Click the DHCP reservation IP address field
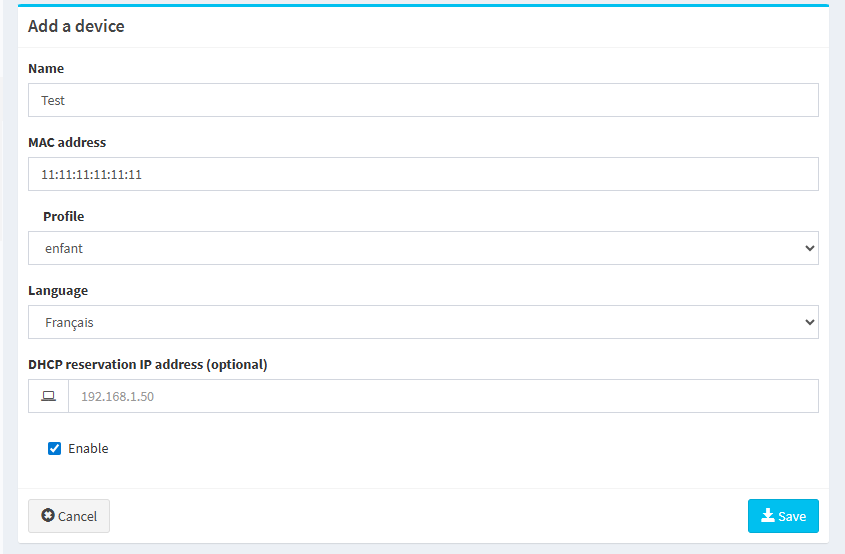This screenshot has width=845, height=554. [443, 396]
